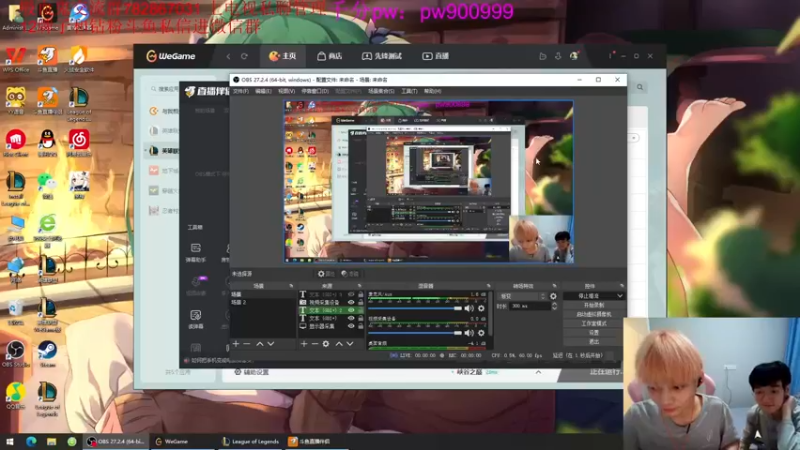Screen dimensions: 800x450
Task: Add a new scene in OBS
Action: point(236,344)
